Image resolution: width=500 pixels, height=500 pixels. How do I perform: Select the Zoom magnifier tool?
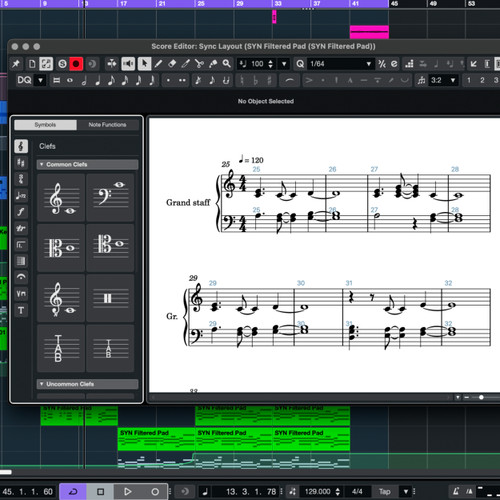227,64
